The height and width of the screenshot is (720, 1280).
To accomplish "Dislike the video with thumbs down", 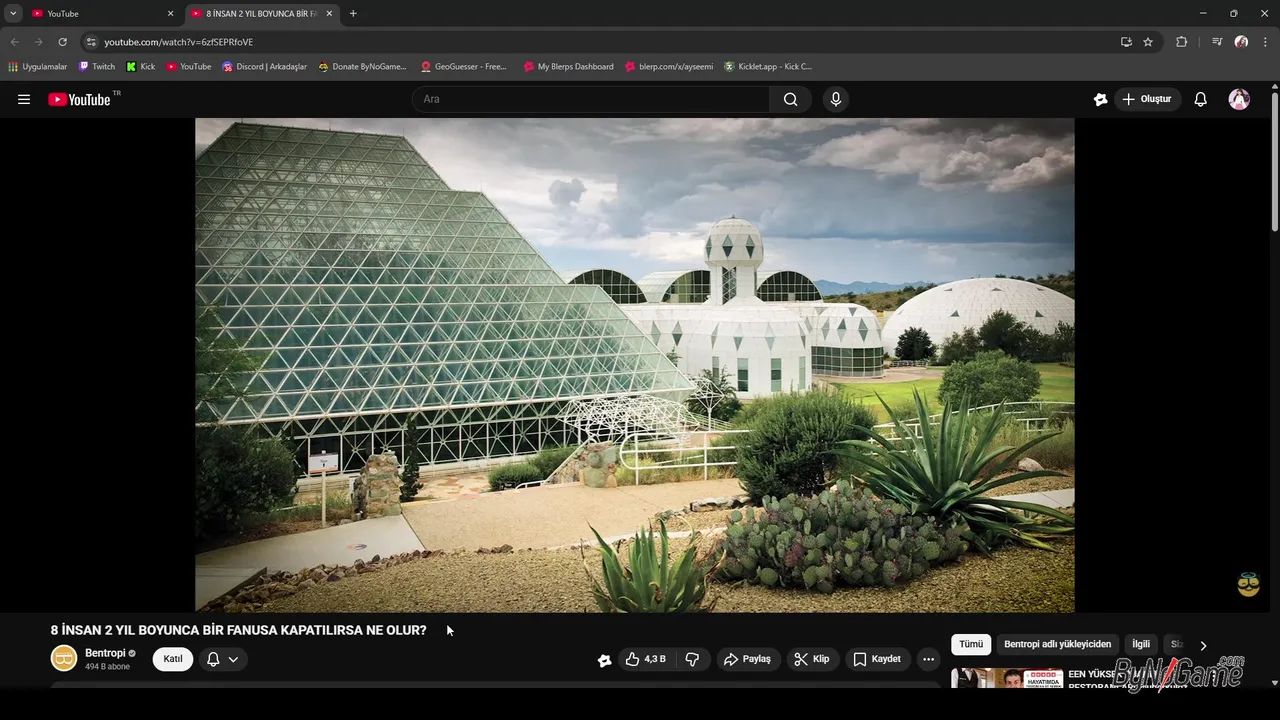I will tap(692, 659).
